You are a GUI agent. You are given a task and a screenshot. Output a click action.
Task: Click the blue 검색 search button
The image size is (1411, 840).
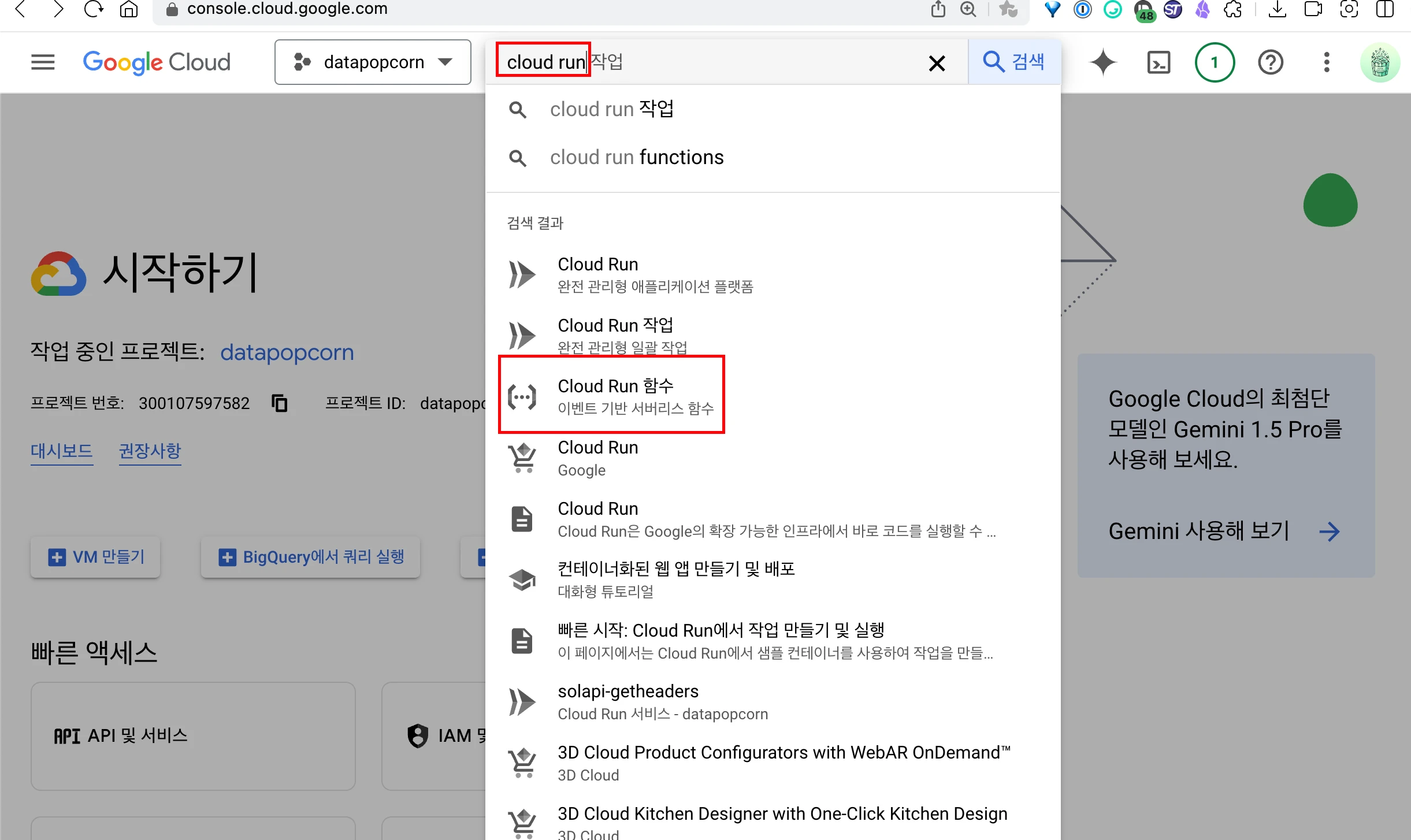(x=1014, y=61)
